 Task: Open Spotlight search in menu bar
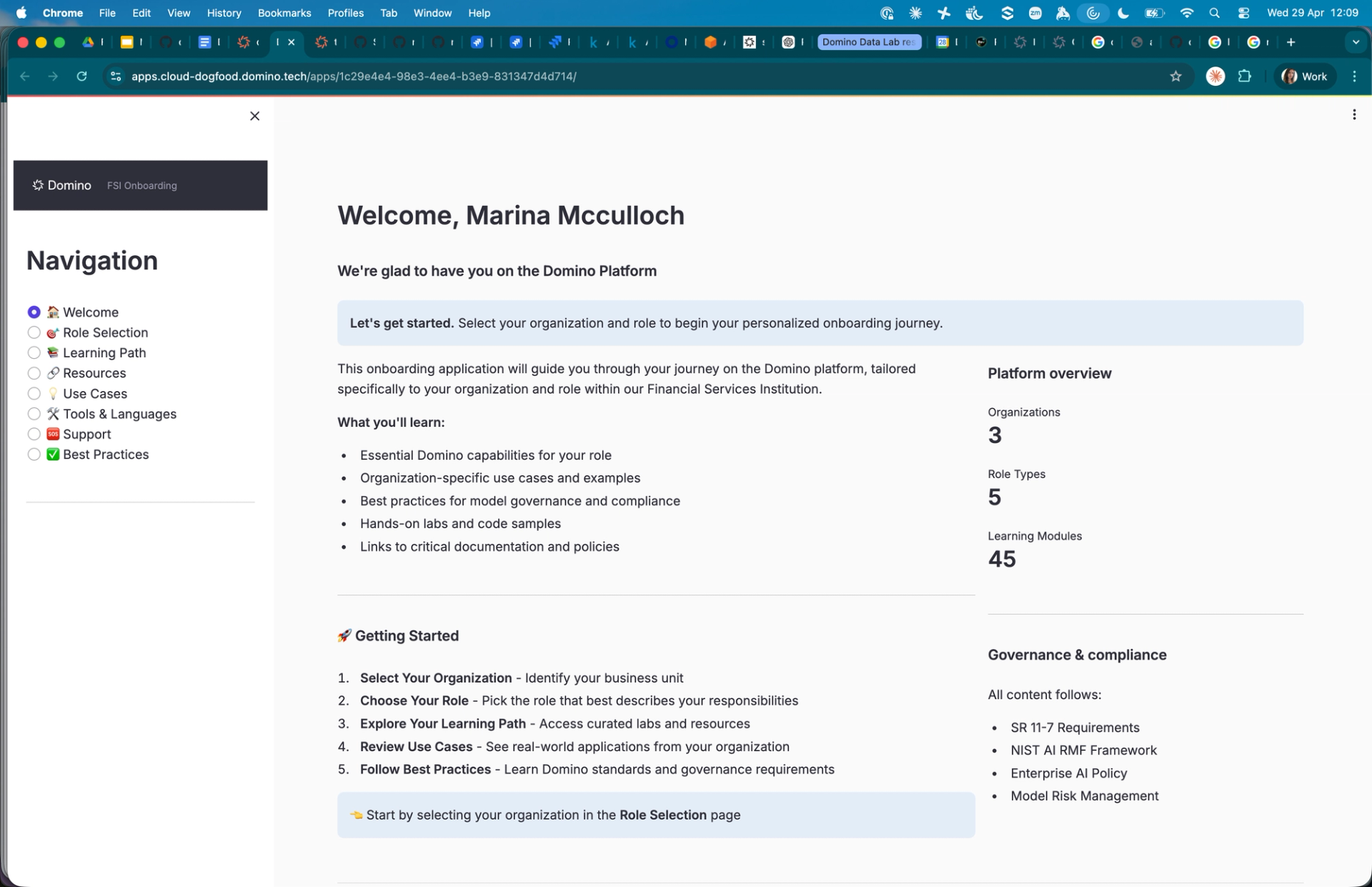tap(1214, 13)
